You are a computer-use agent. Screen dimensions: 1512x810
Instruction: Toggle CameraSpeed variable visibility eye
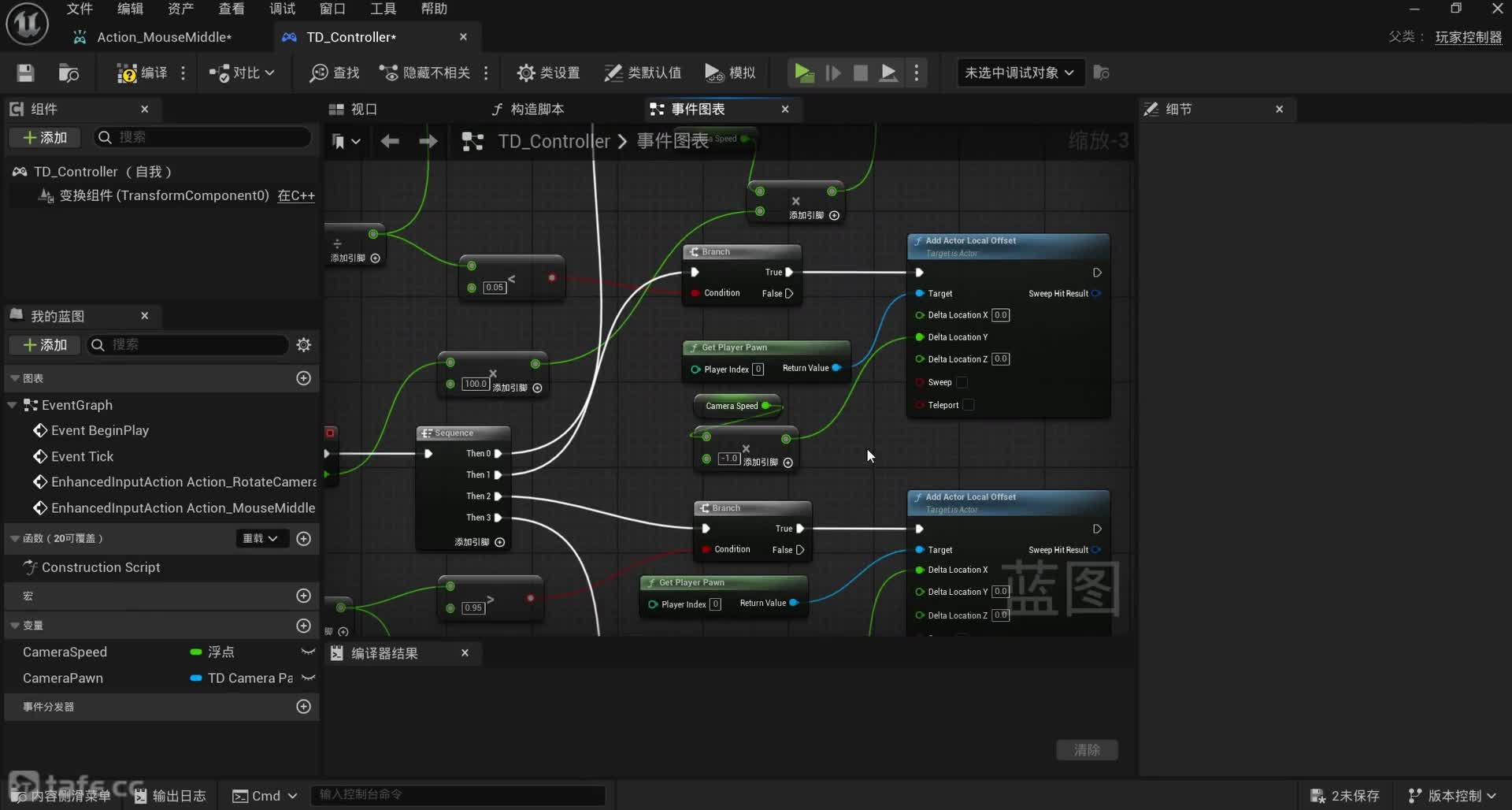(308, 652)
